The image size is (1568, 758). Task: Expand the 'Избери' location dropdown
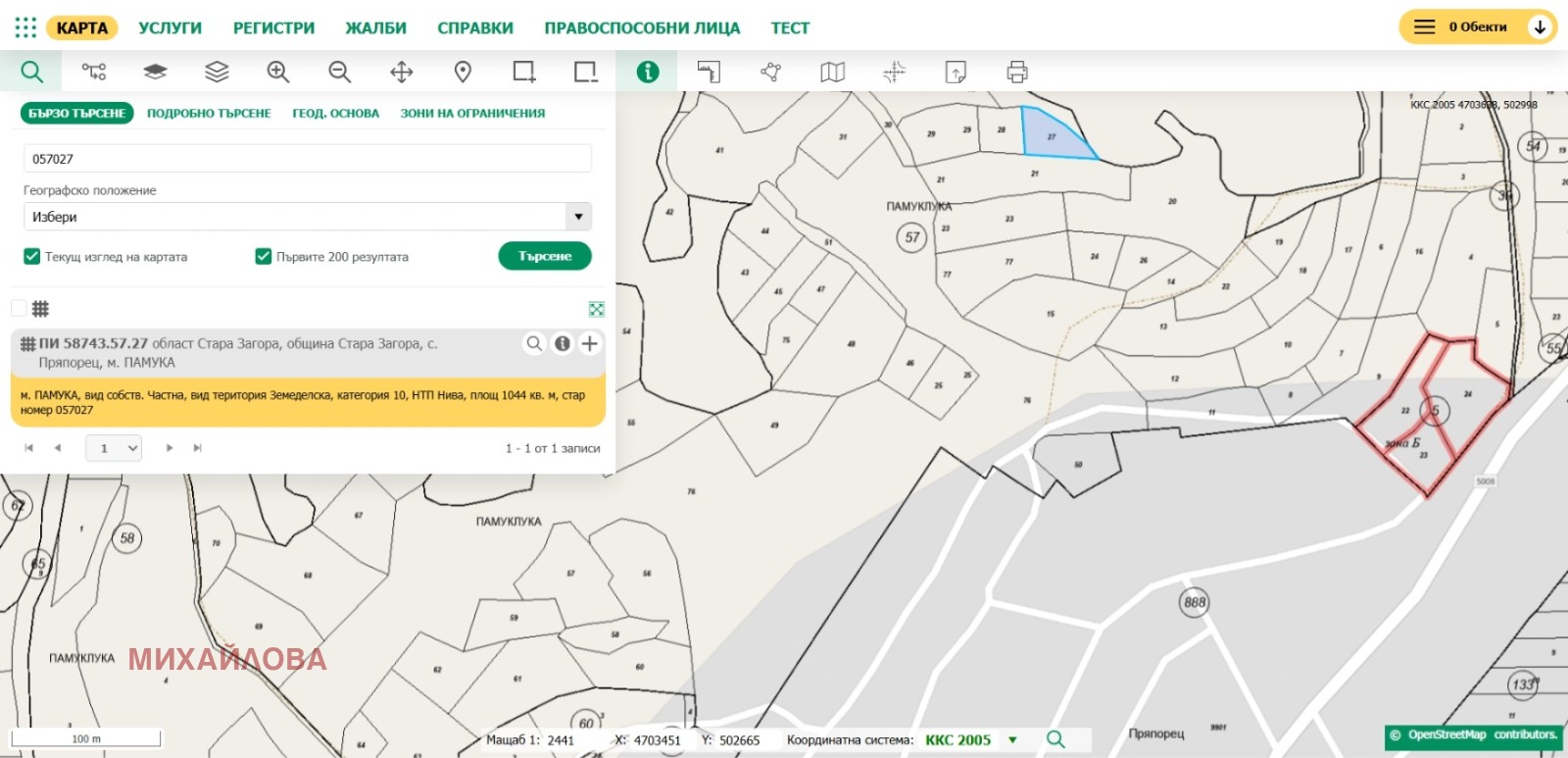pos(578,217)
